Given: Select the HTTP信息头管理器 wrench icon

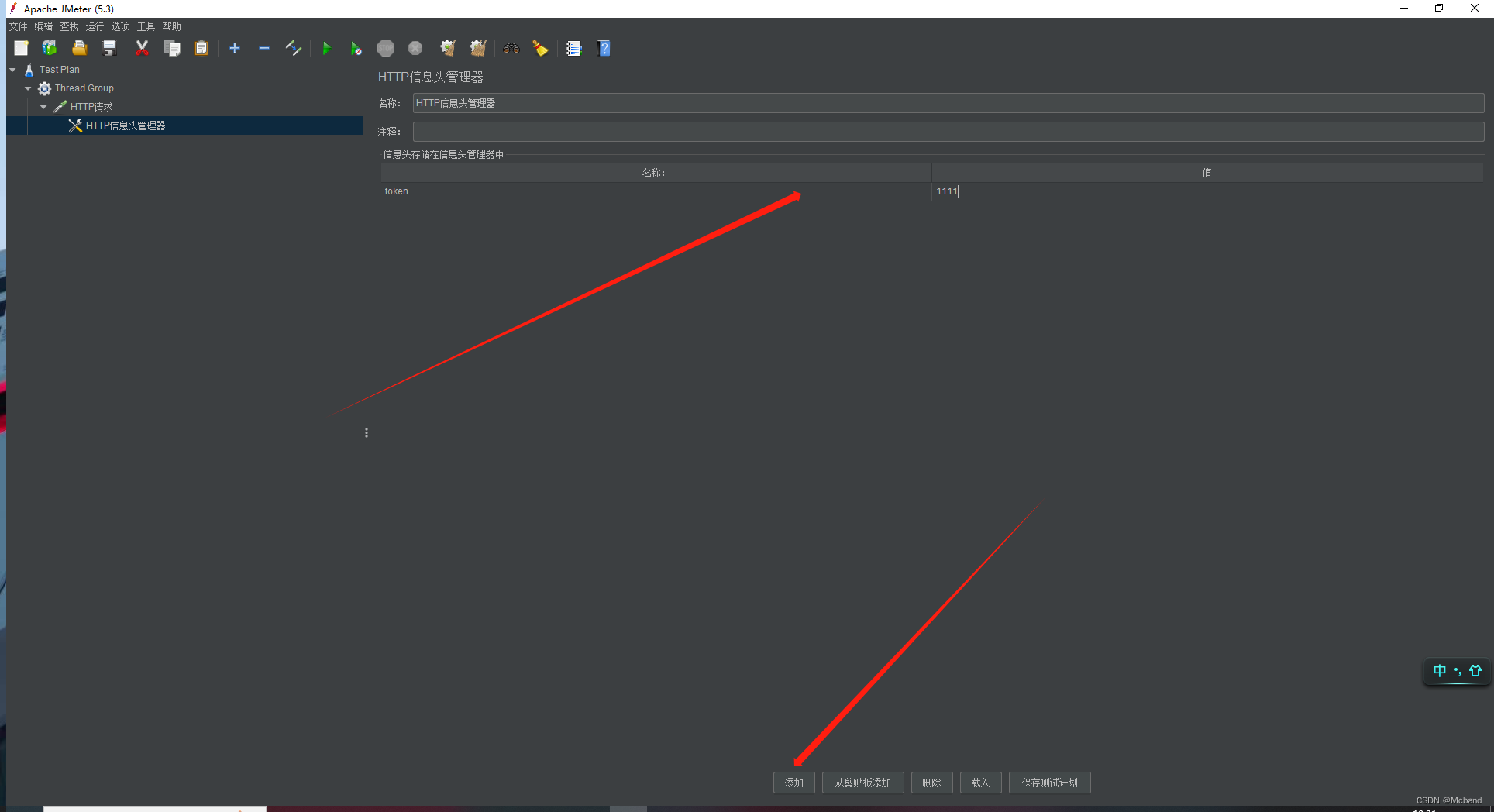Looking at the screenshot, I should [75, 126].
